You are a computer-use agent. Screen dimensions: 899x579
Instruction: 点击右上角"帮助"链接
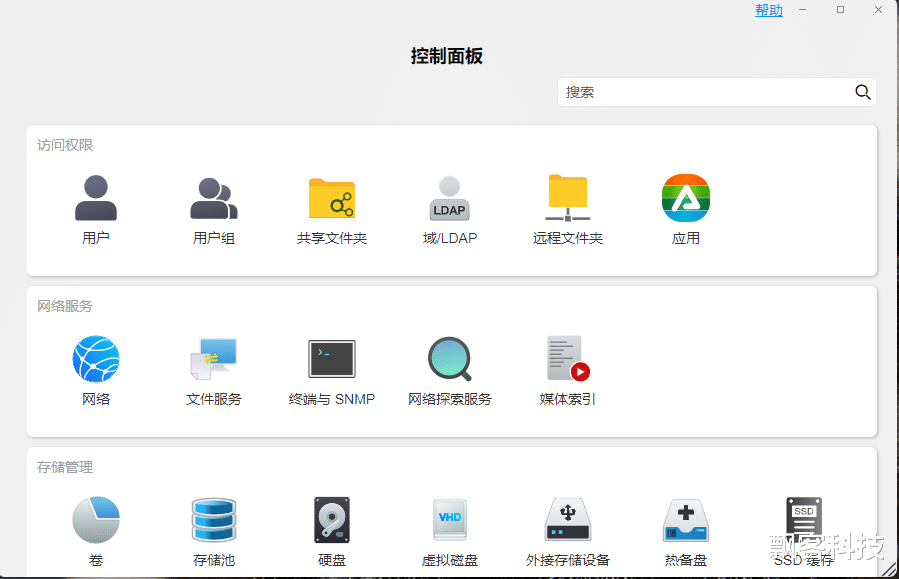(768, 10)
